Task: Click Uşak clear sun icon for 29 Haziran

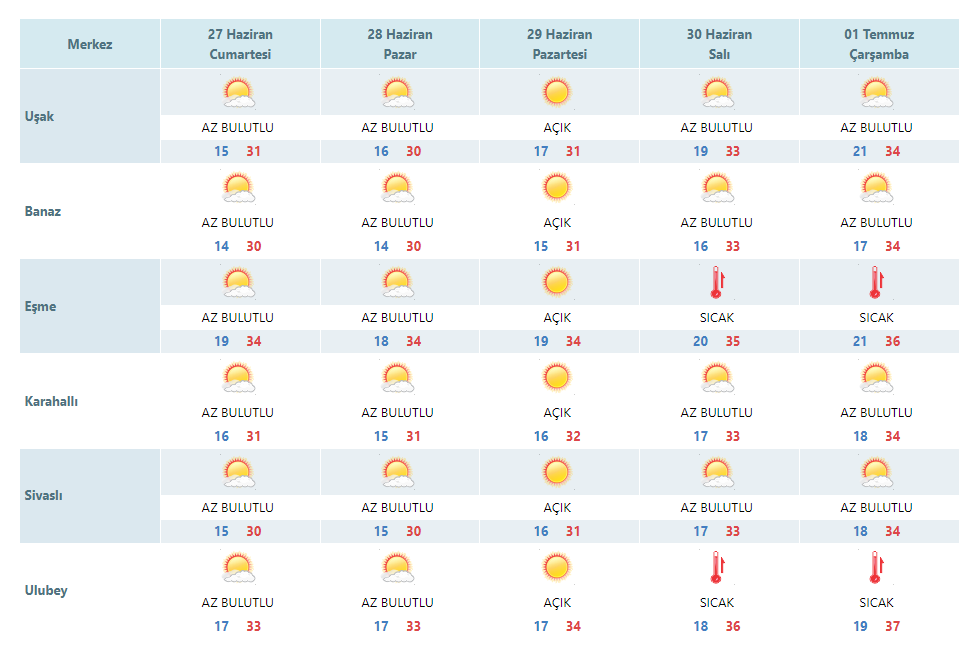Action: tap(556, 92)
